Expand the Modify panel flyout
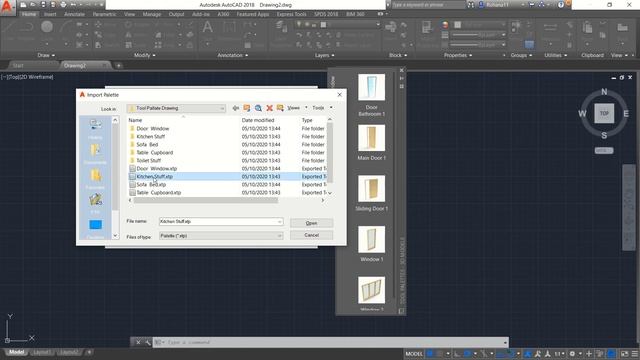This screenshot has height=360, width=640. click(x=144, y=56)
